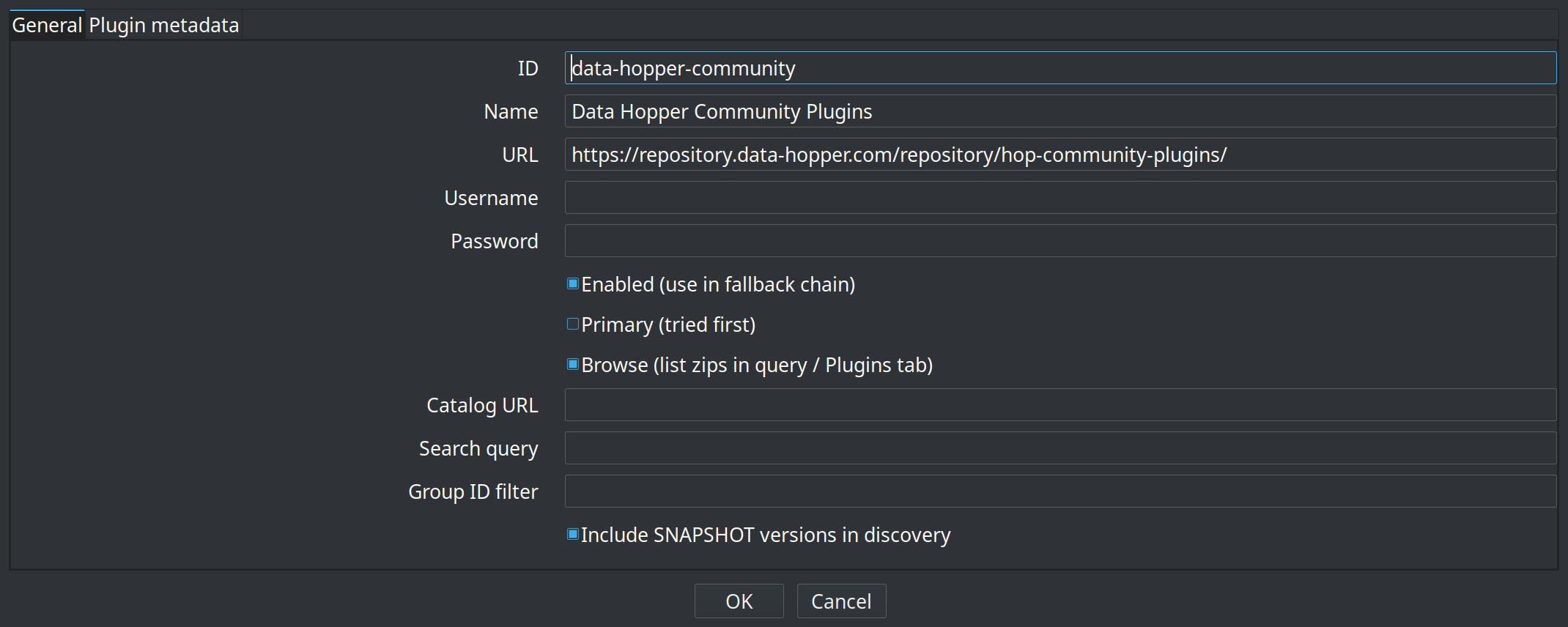Open the Plugin metadata tab
This screenshot has height=627, width=1568.
pos(164,25)
